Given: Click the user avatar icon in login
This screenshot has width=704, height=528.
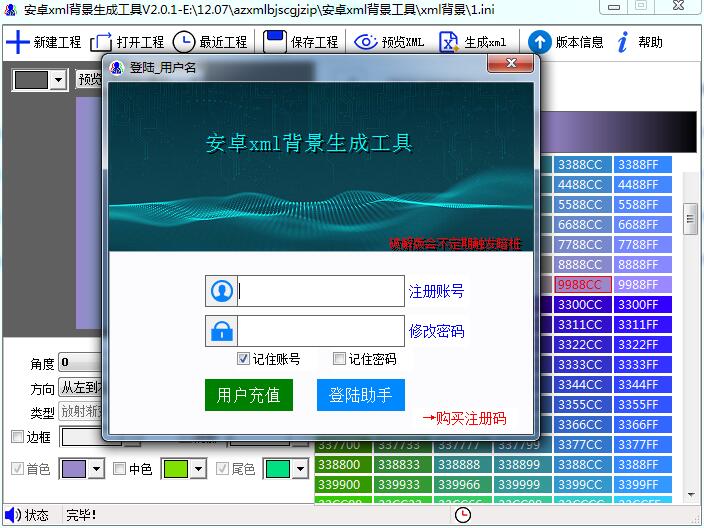Looking at the screenshot, I should pyautogui.click(x=221, y=291).
